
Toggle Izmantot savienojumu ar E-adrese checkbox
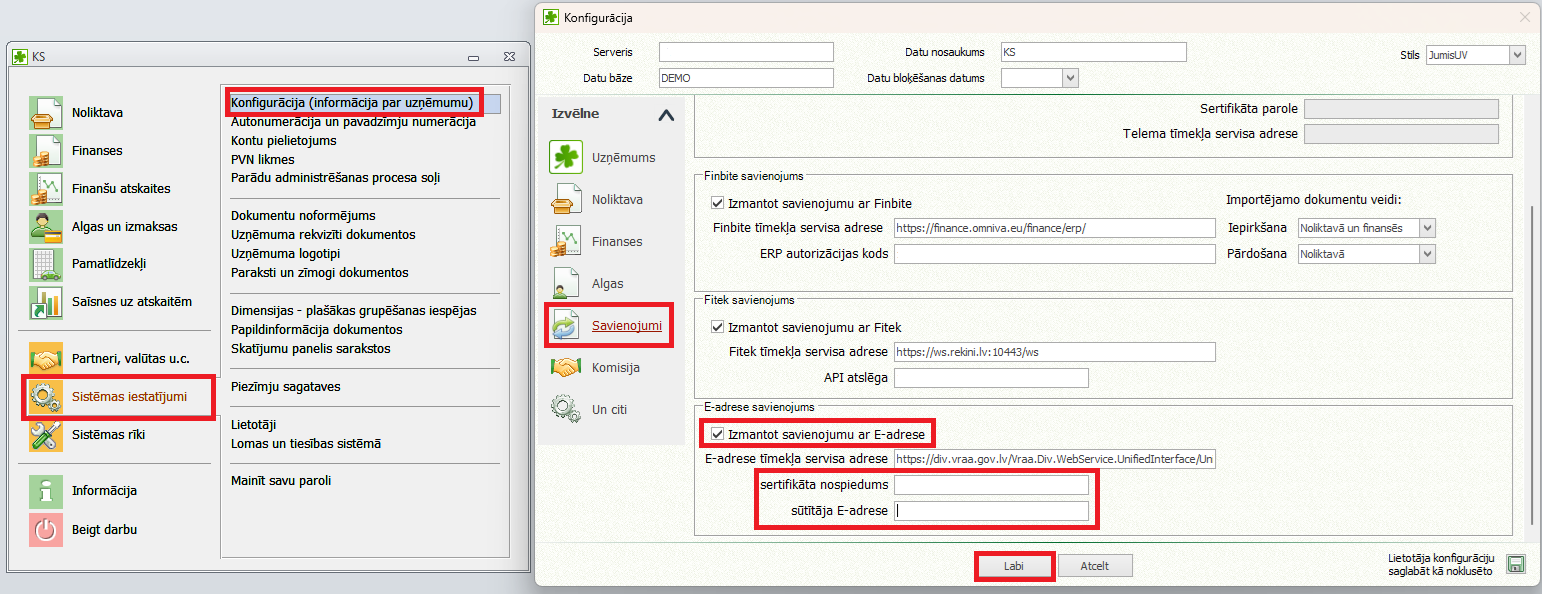click(717, 435)
